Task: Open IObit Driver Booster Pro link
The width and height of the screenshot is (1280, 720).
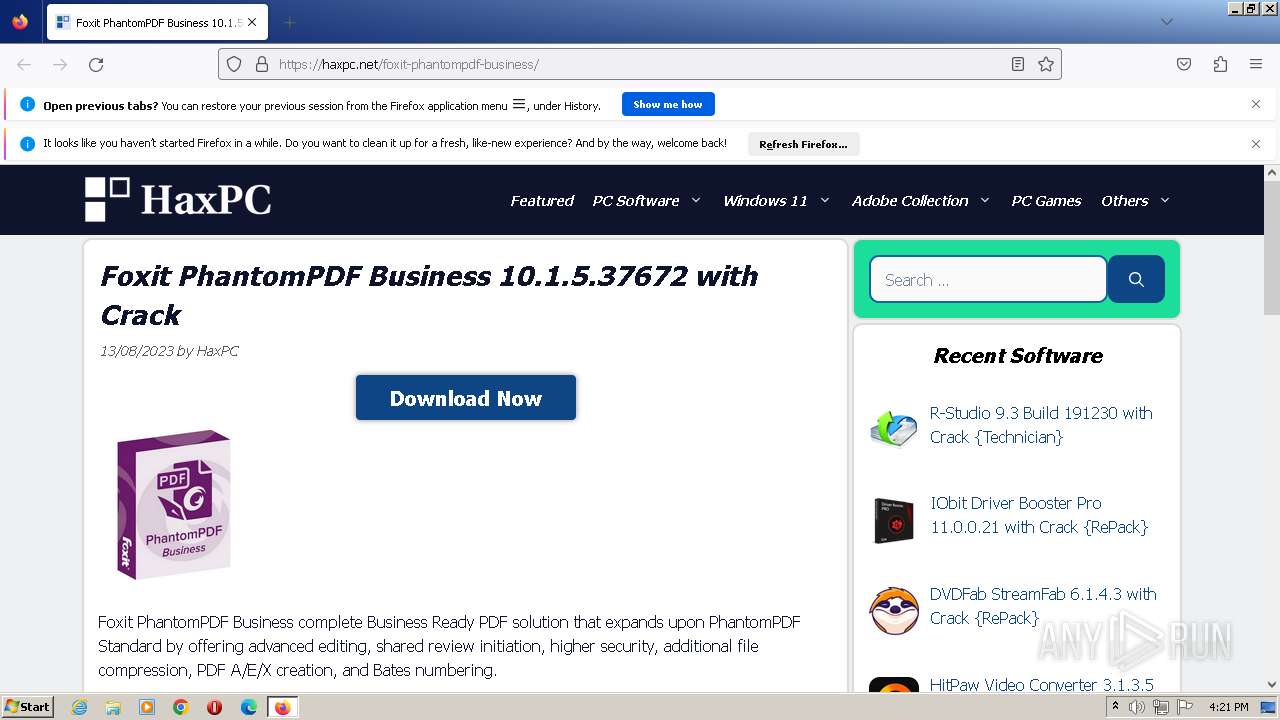Action: [x=1039, y=515]
